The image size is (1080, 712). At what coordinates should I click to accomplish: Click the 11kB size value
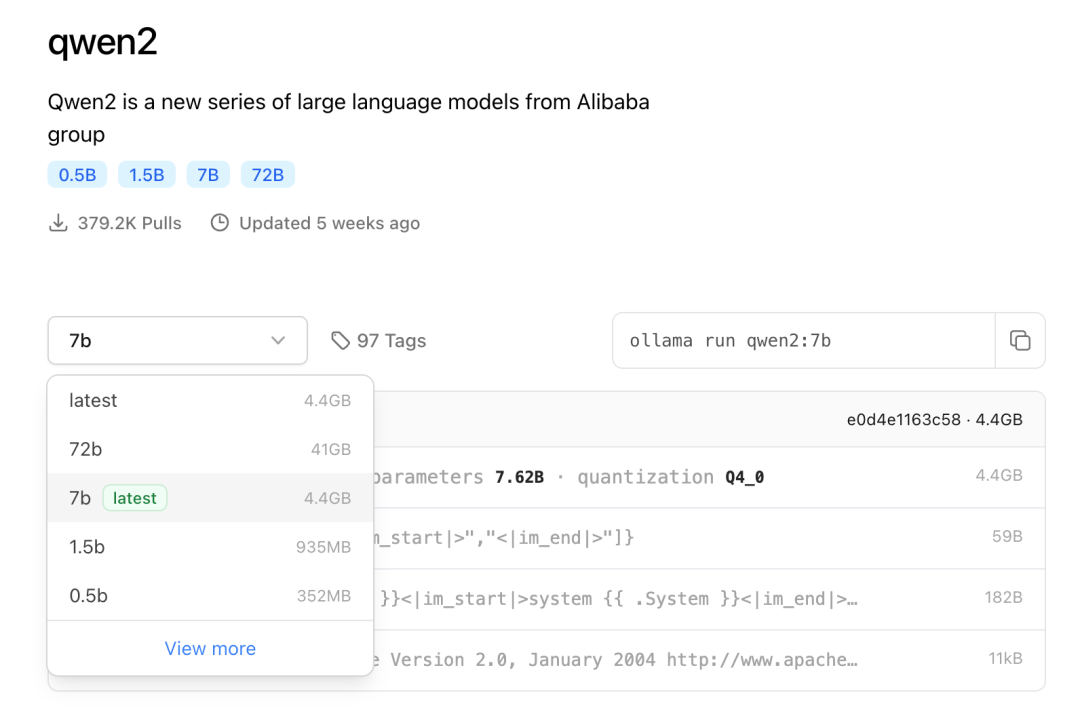1006,658
